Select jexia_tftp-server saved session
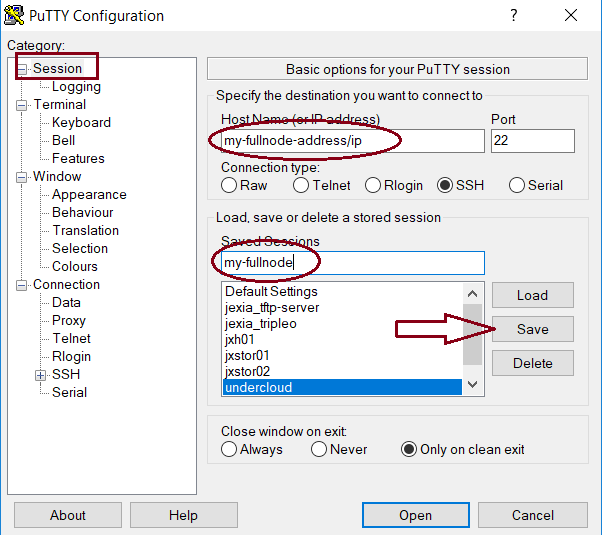The height and width of the screenshot is (535, 602). pyautogui.click(x=342, y=308)
